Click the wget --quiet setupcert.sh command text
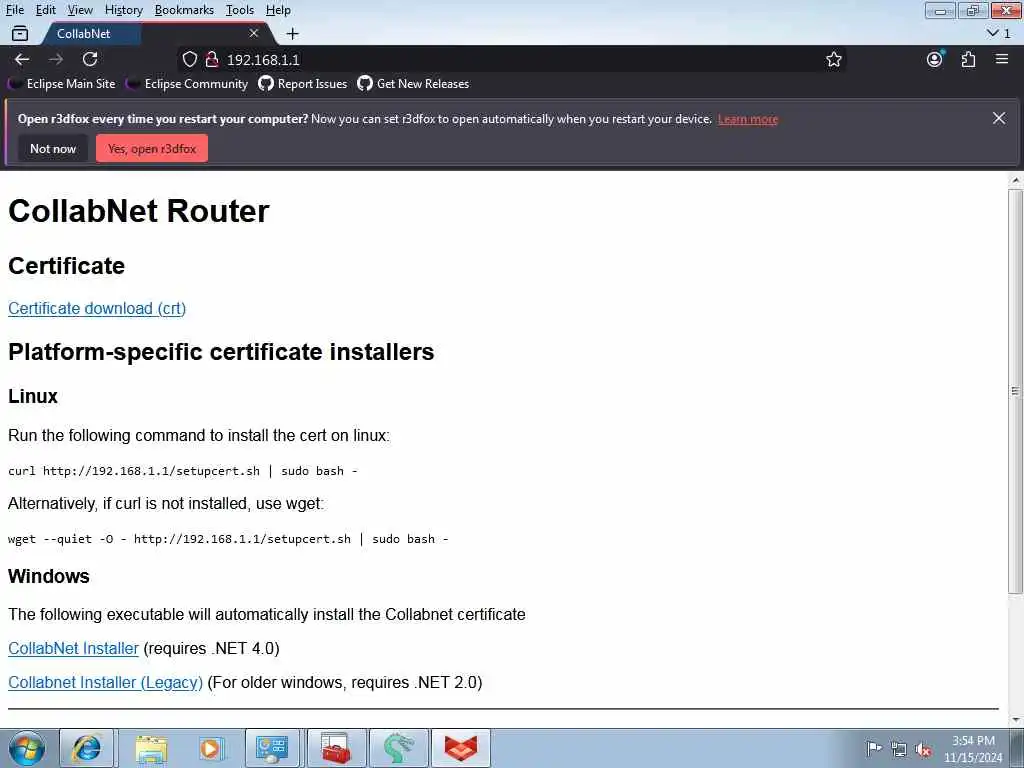 (228, 539)
